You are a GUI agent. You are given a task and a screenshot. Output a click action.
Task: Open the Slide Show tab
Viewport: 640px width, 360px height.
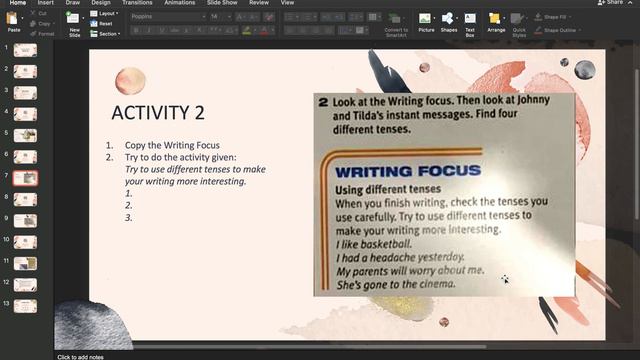pyautogui.click(x=222, y=3)
